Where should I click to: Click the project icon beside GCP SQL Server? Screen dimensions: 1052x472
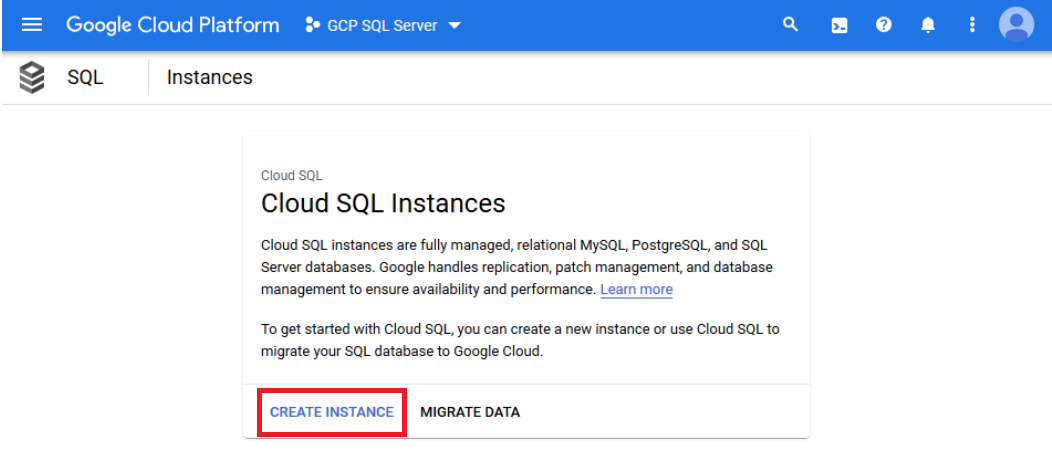[x=312, y=25]
